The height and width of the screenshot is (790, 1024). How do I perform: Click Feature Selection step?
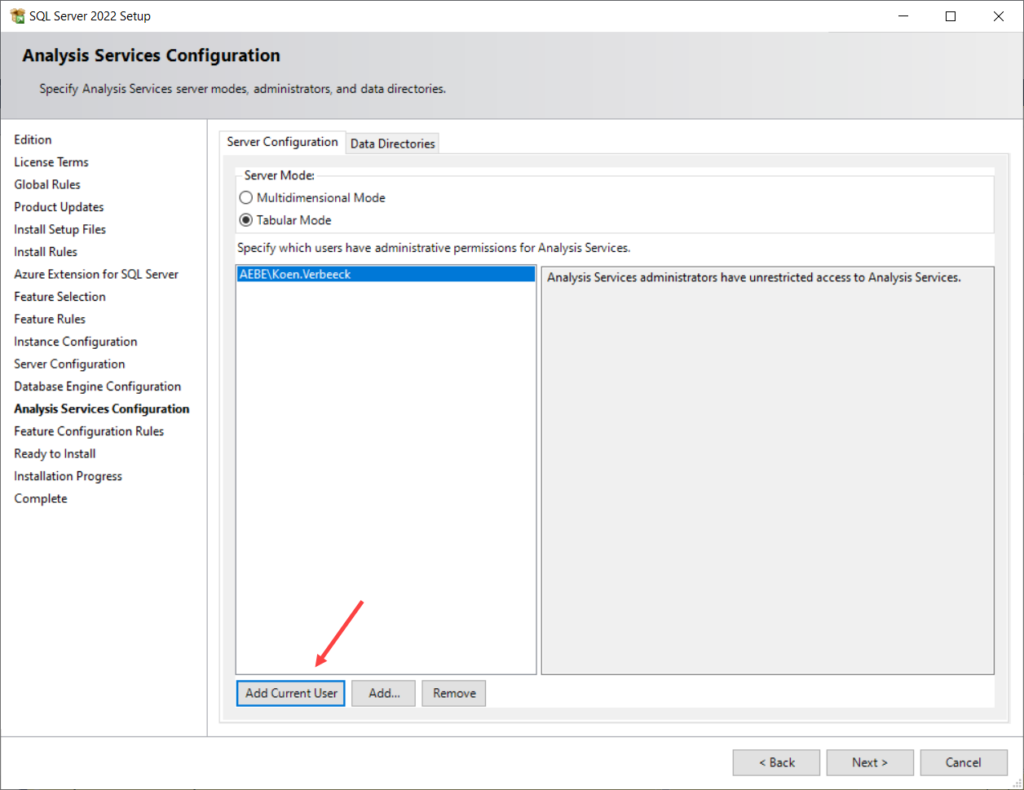point(59,296)
